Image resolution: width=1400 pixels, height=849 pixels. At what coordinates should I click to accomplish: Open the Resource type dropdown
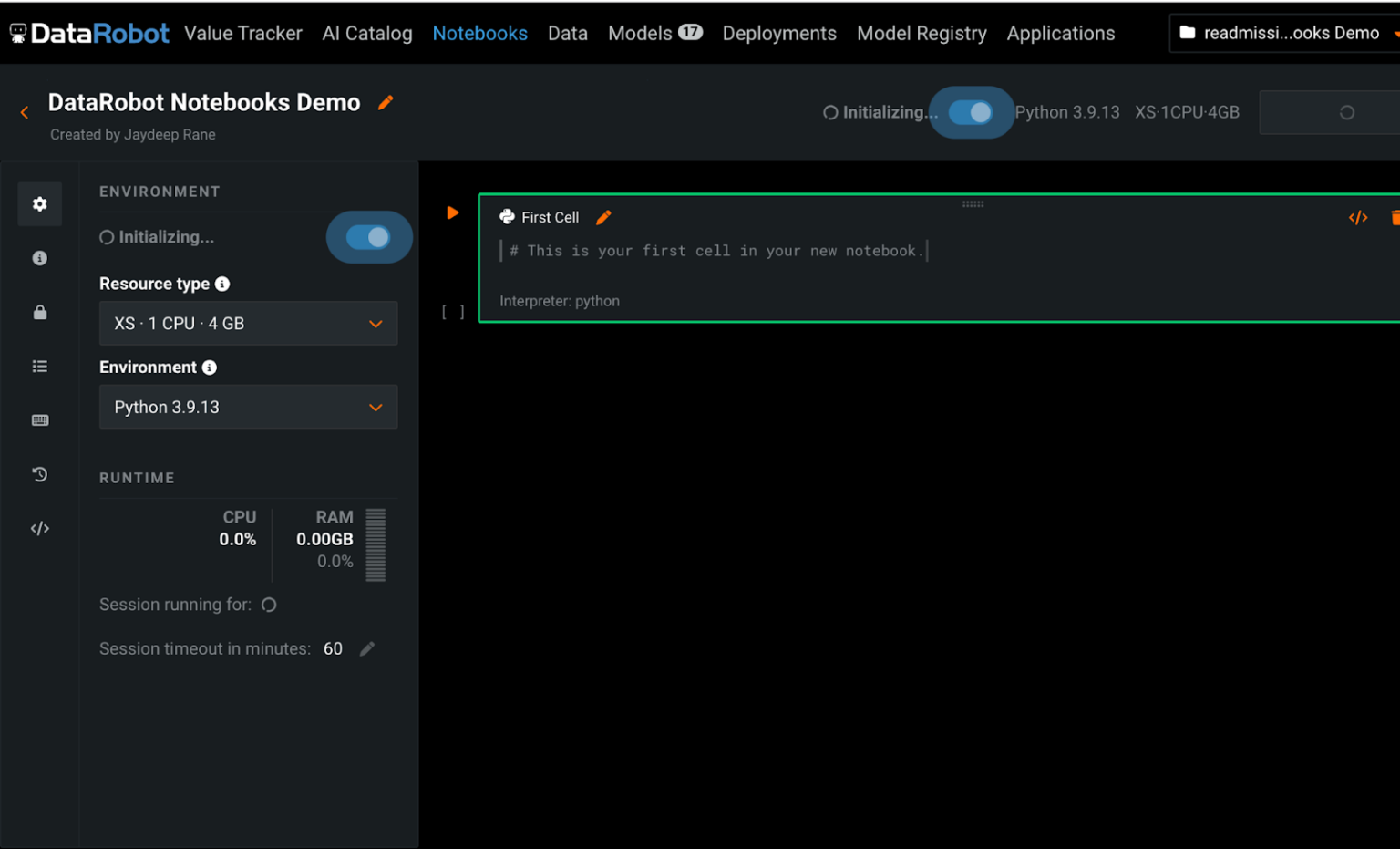point(248,323)
